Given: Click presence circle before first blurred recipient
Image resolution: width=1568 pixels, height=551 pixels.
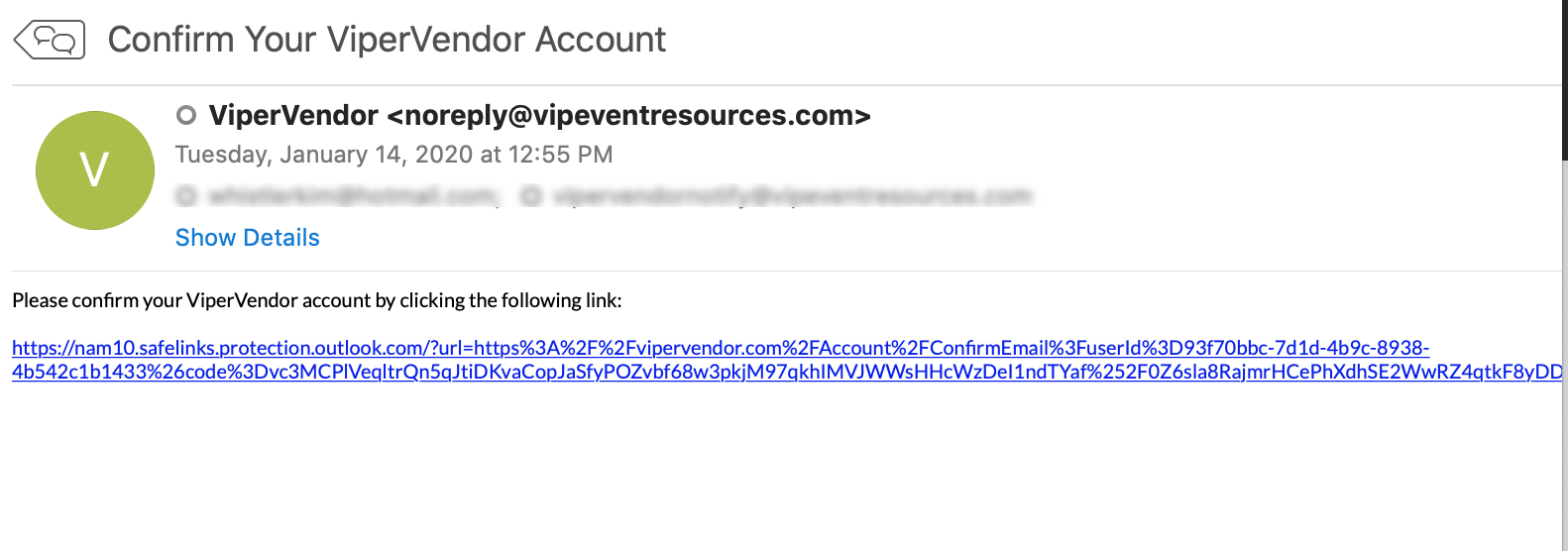Looking at the screenshot, I should (x=185, y=196).
